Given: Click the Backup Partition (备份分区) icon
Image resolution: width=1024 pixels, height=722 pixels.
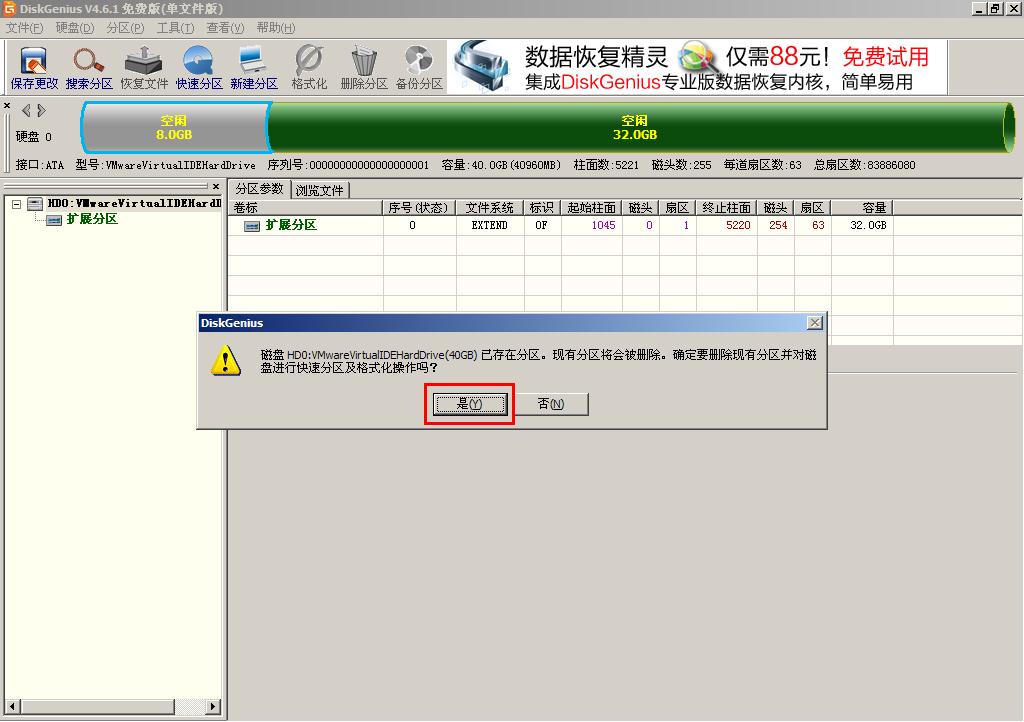Looking at the screenshot, I should click(x=419, y=68).
